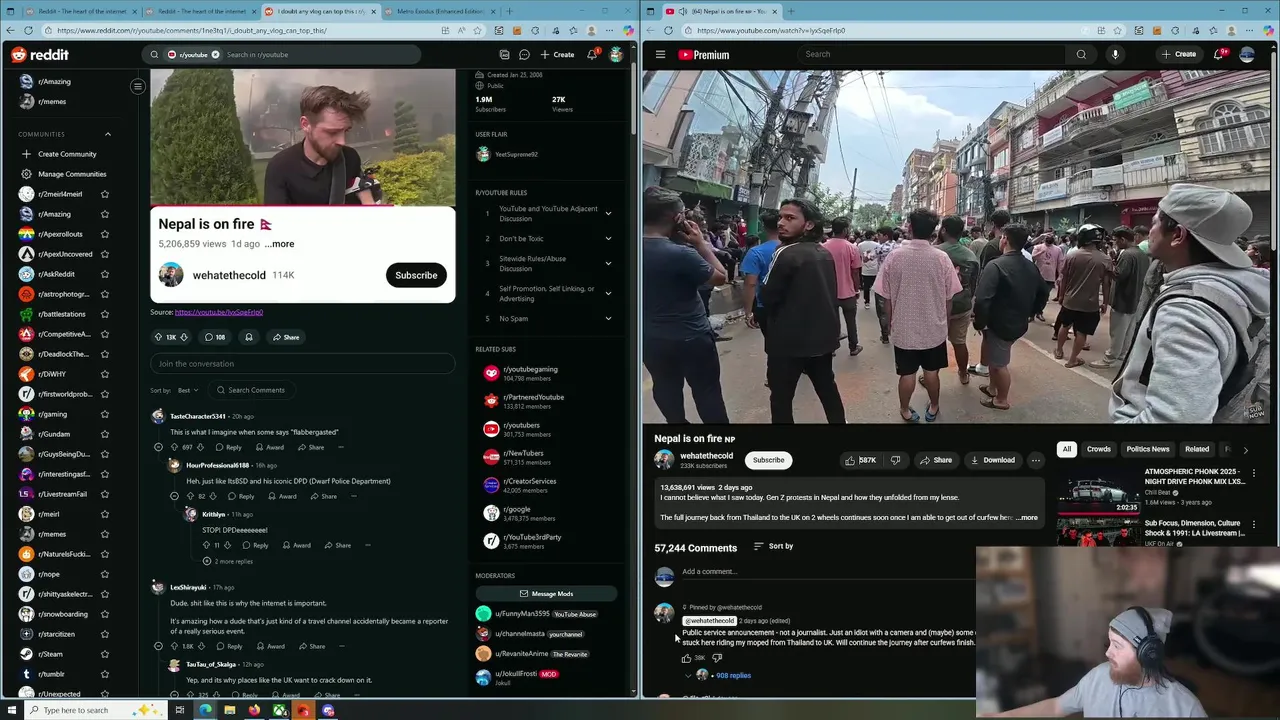Open File Explorer from the taskbar

coord(229,710)
